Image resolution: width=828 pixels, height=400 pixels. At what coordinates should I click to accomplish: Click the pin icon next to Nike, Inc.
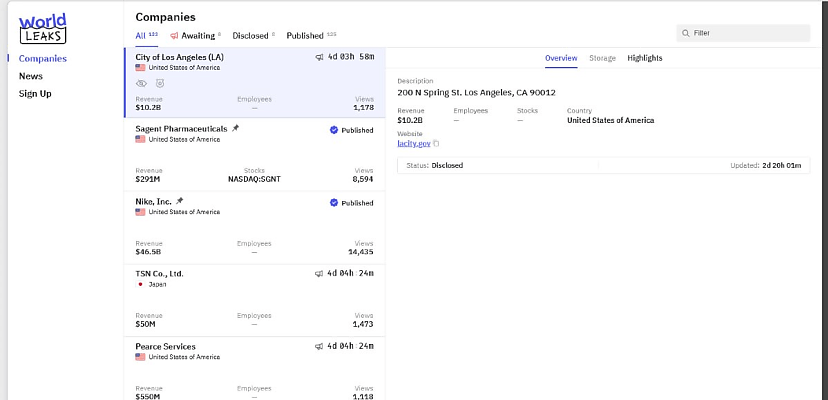tap(180, 201)
